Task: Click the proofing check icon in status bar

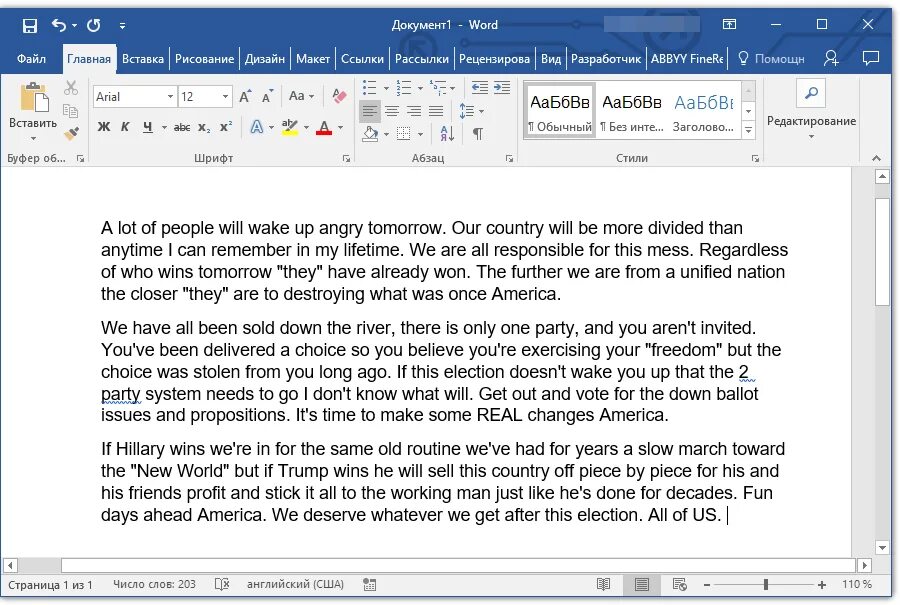Action: tap(222, 584)
